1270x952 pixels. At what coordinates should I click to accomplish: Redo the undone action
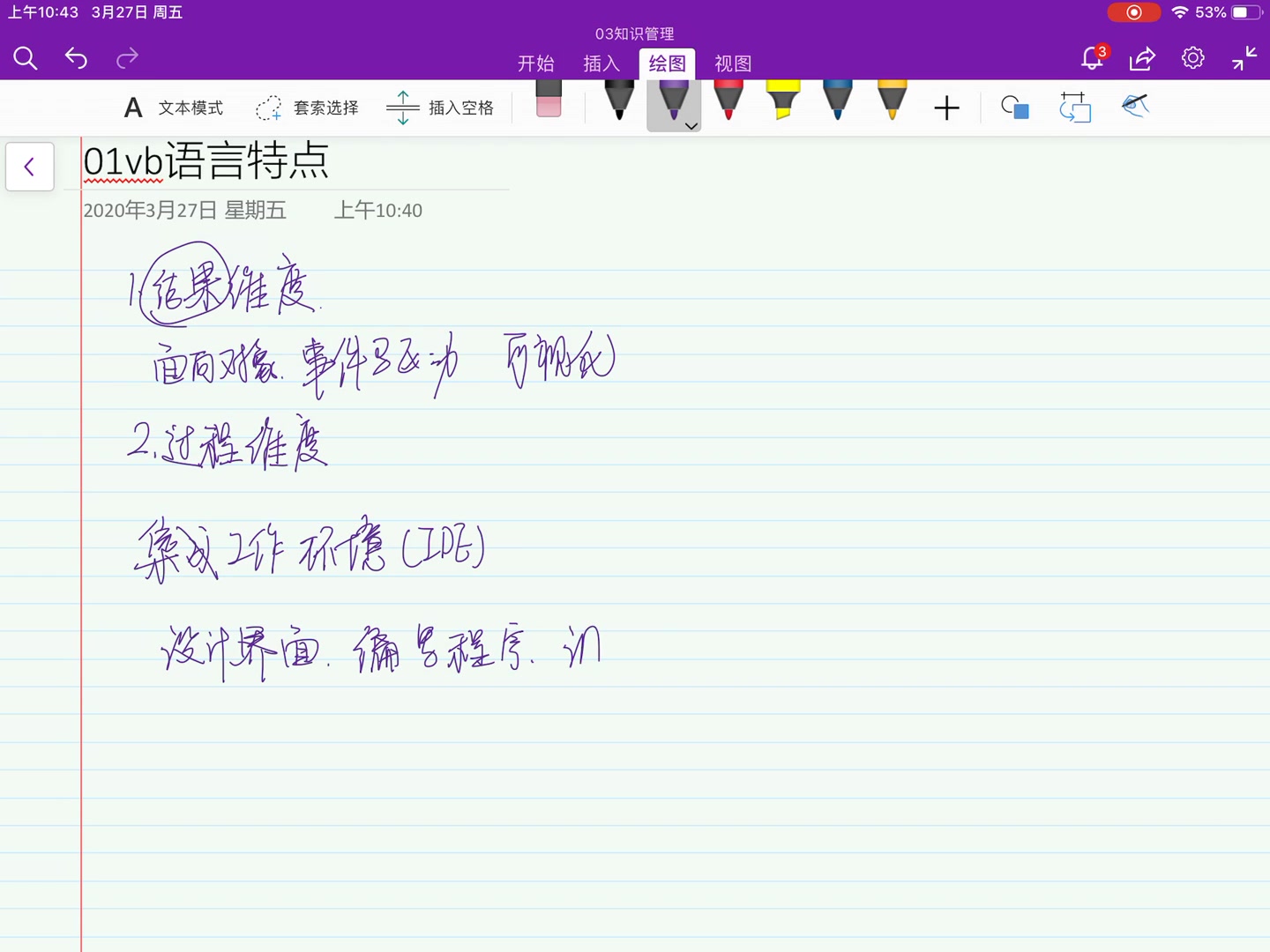coord(127,58)
